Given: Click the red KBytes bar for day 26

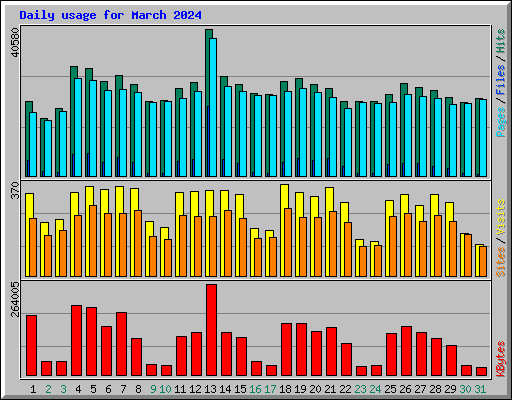Looking at the screenshot, I should 406,351.
